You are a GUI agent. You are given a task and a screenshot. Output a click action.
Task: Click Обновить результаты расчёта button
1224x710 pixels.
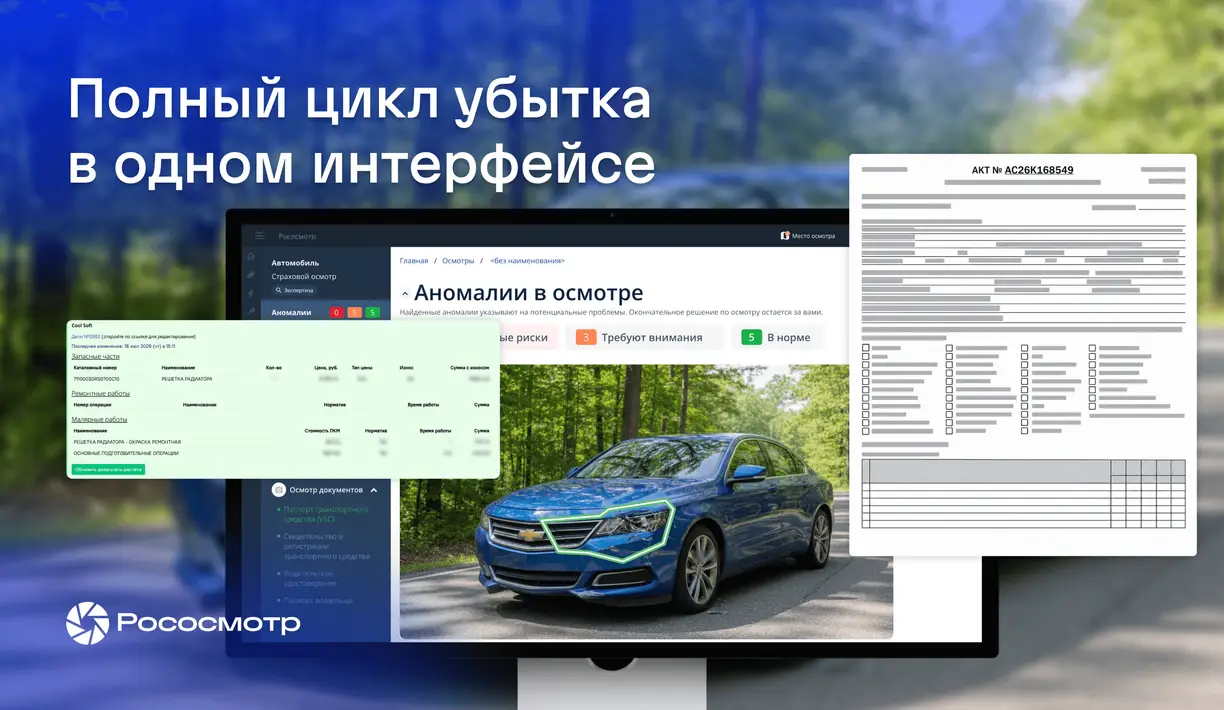point(108,469)
